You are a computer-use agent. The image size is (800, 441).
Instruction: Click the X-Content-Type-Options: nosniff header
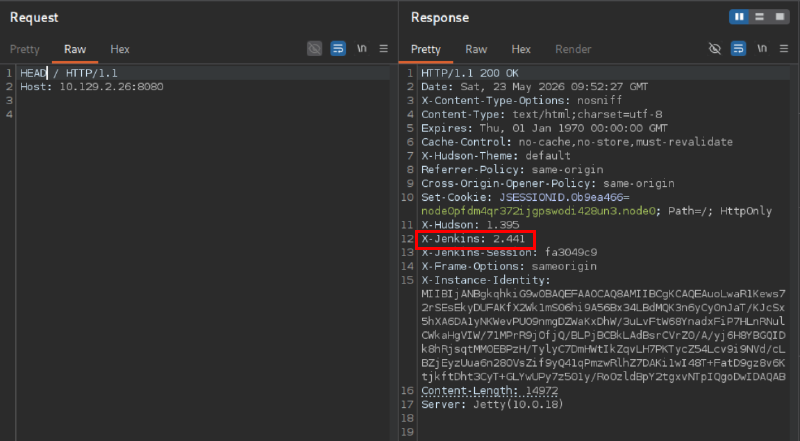click(x=521, y=101)
